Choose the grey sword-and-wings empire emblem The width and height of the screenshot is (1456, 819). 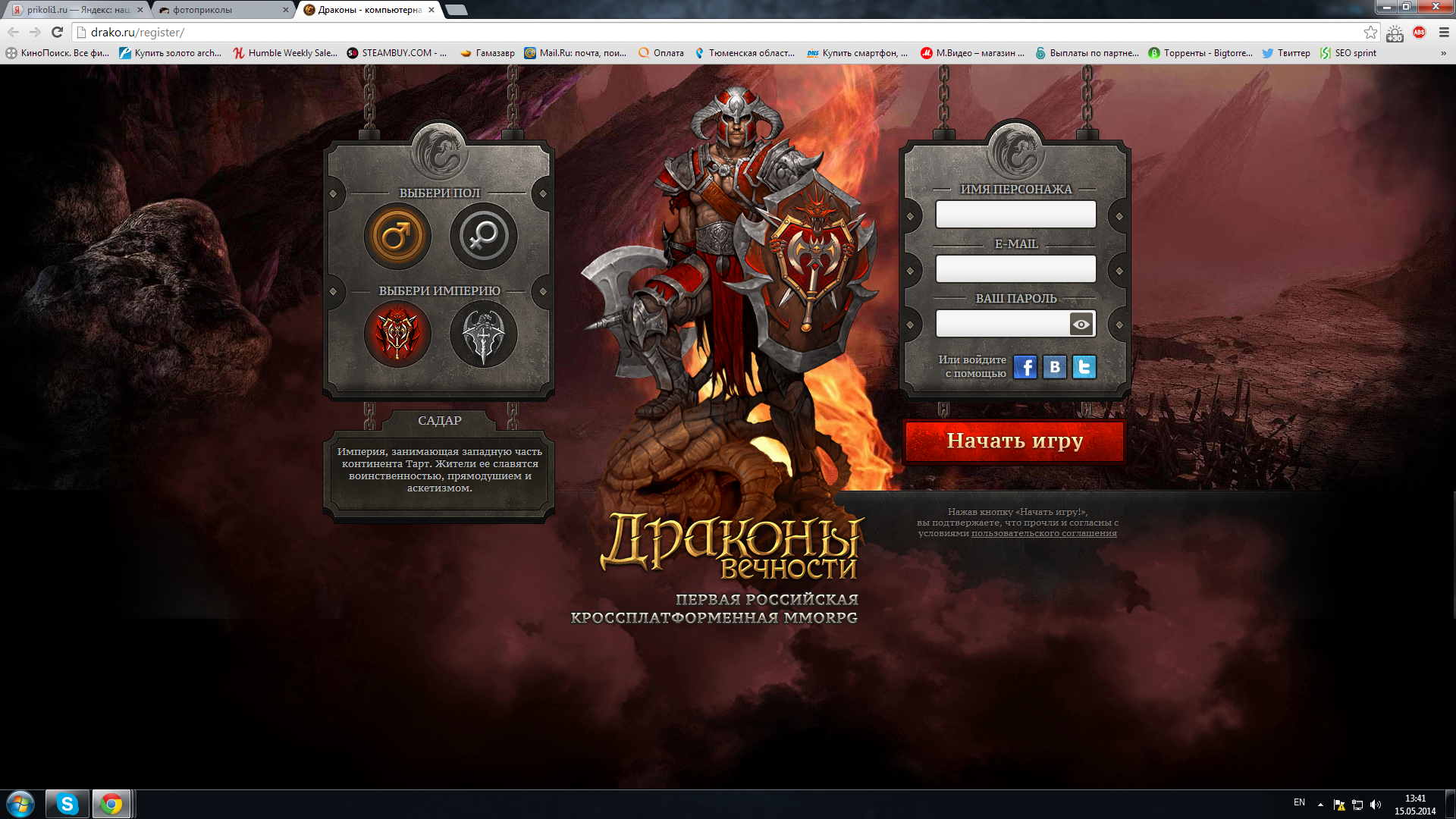pos(483,334)
